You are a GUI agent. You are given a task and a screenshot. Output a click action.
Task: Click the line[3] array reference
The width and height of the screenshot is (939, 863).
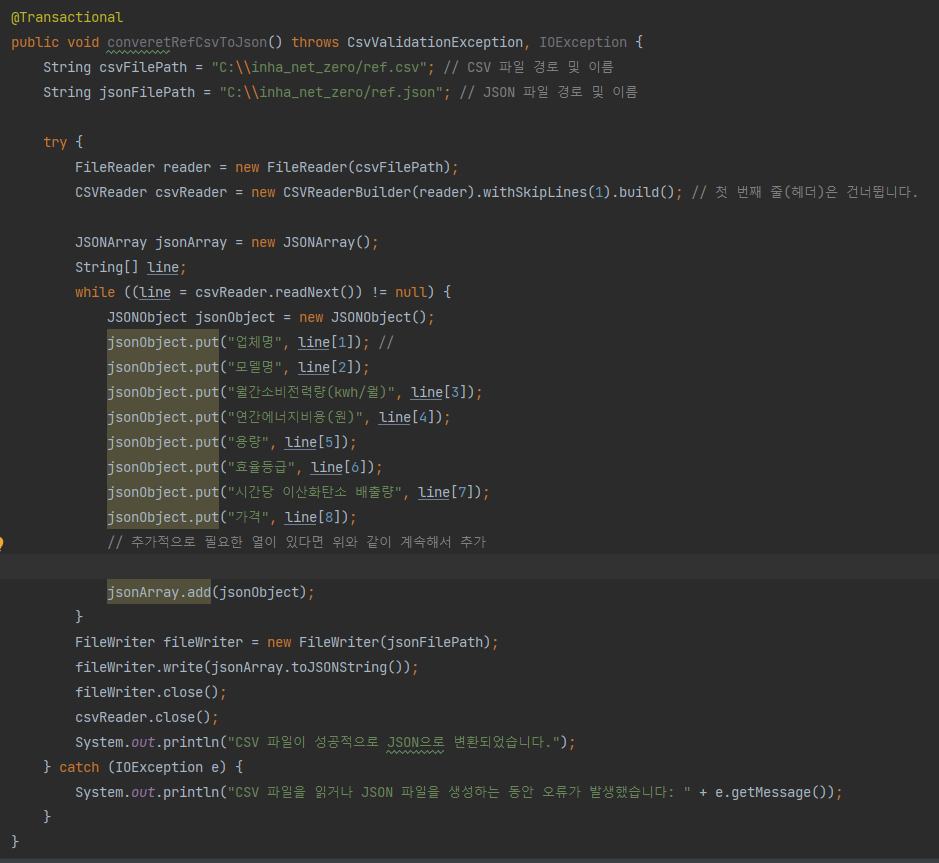click(x=438, y=392)
